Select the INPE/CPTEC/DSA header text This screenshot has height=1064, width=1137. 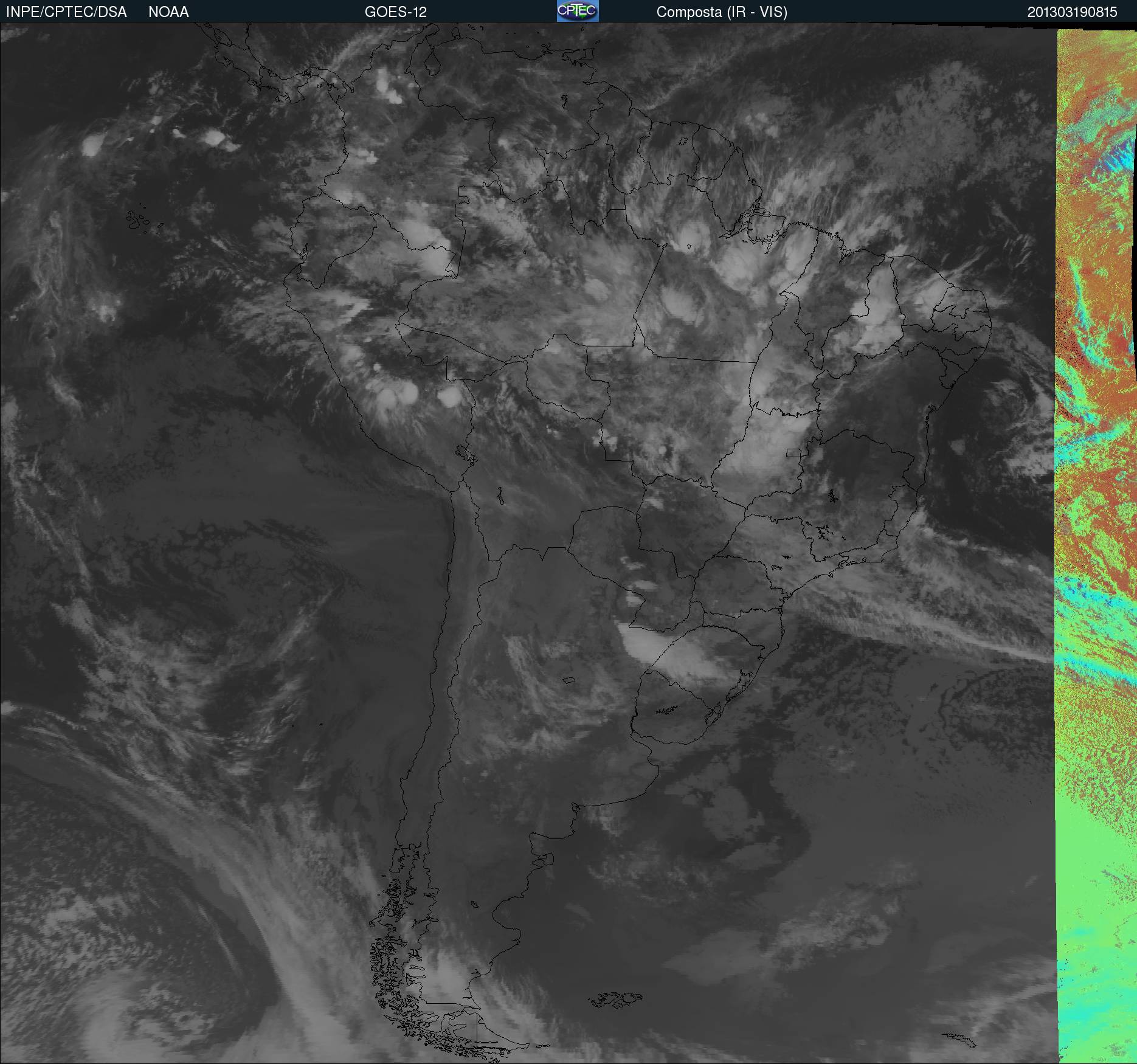tap(66, 12)
